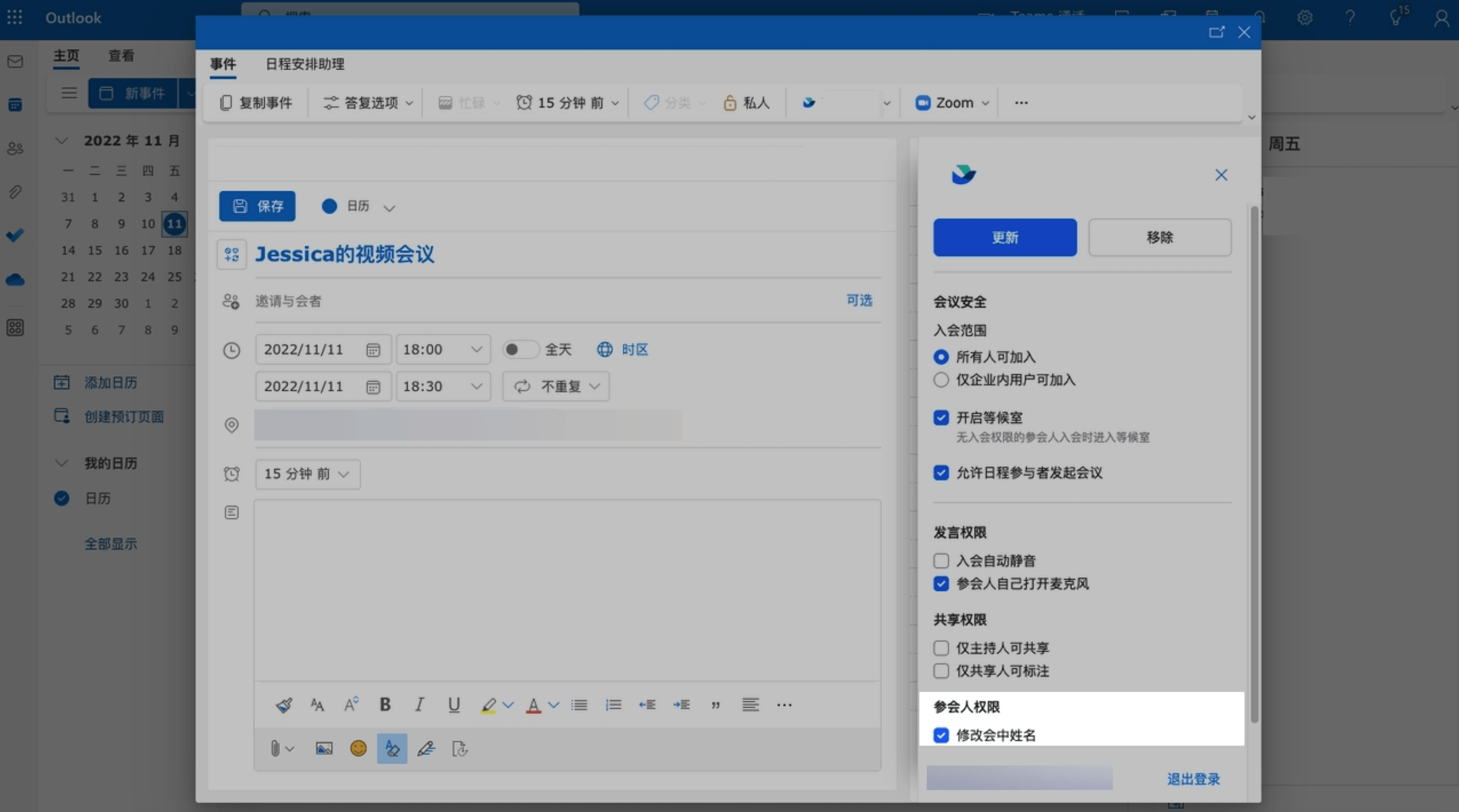Viewport: 1459px width, 812px height.
Task: Click the 更新 update button
Action: pos(1006,237)
